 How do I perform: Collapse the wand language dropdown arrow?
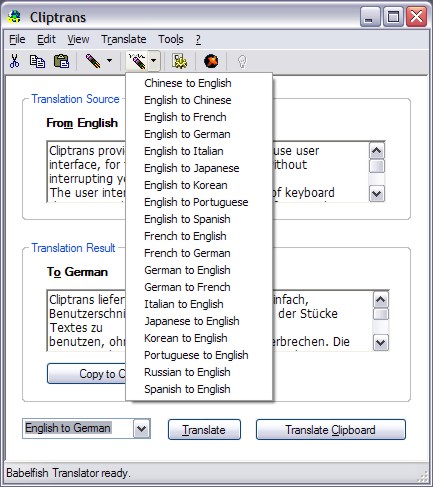click(x=153, y=61)
